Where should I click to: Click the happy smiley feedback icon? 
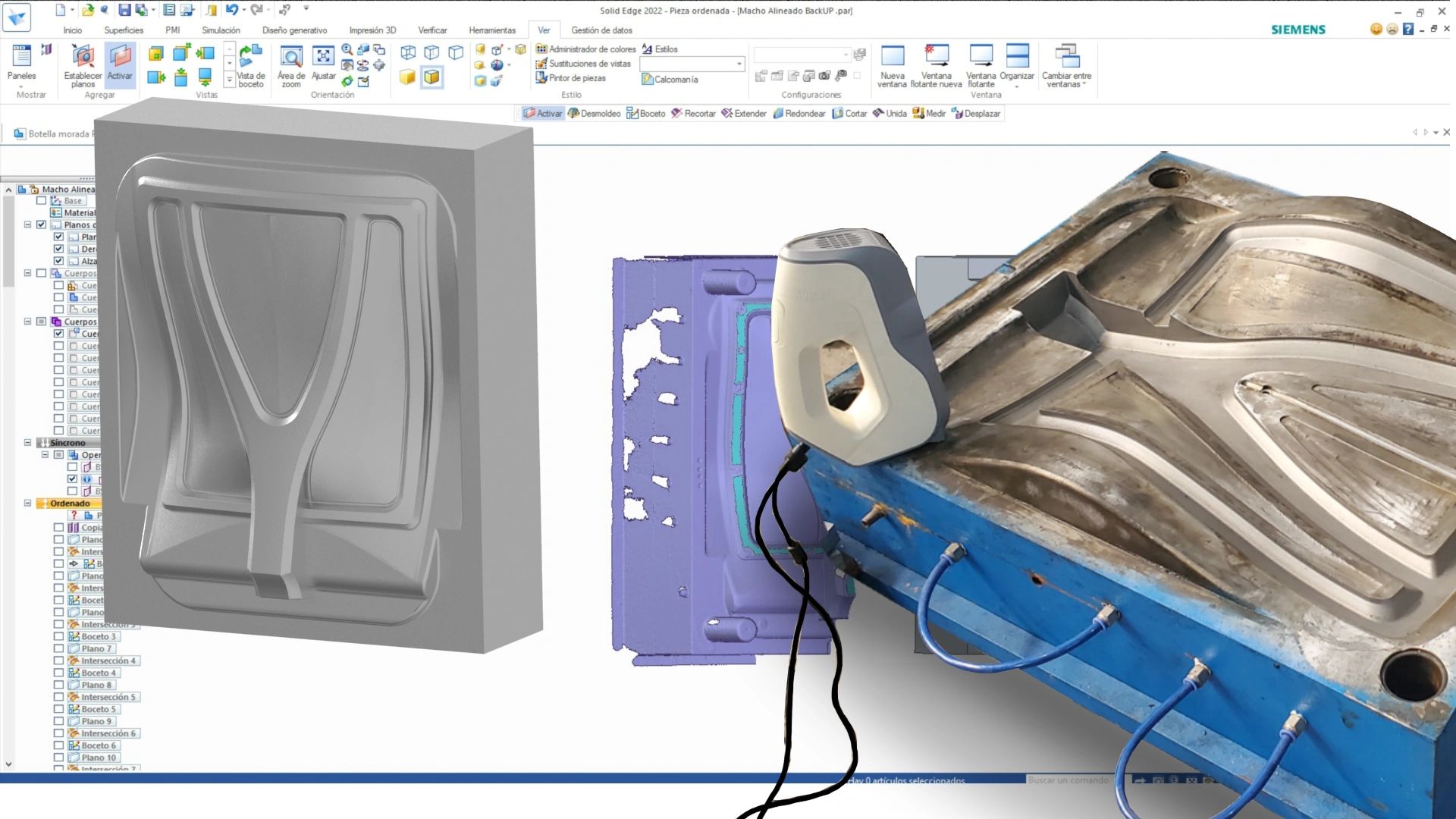[1376, 29]
